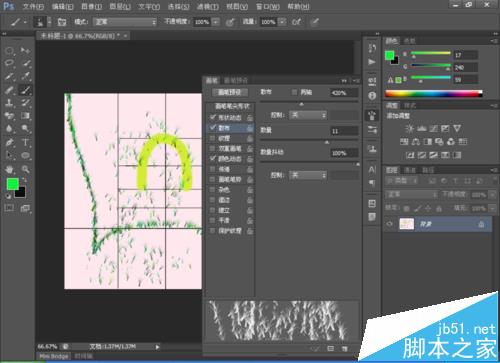Open the Clone Source icon in the dock
Image resolution: width=500 pixels, height=363 pixels.
click(372, 149)
